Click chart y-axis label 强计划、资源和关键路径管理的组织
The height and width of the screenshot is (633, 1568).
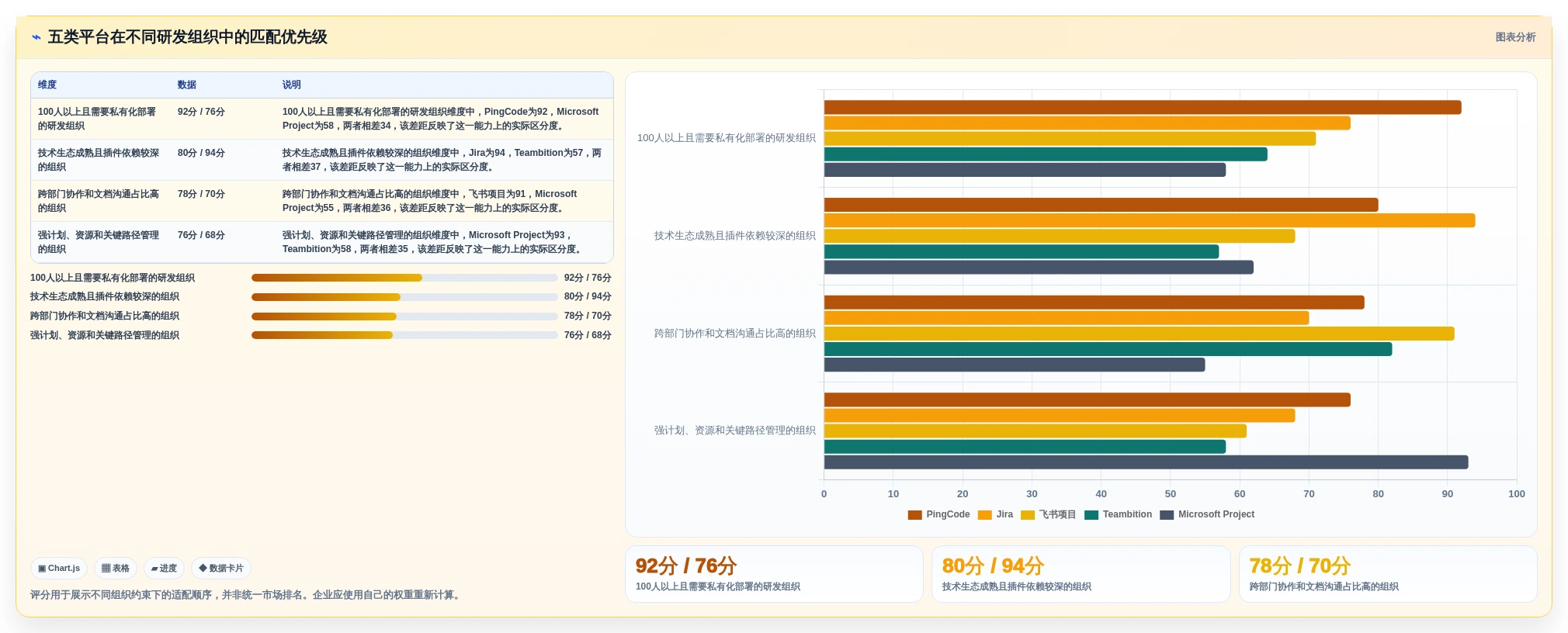point(734,431)
